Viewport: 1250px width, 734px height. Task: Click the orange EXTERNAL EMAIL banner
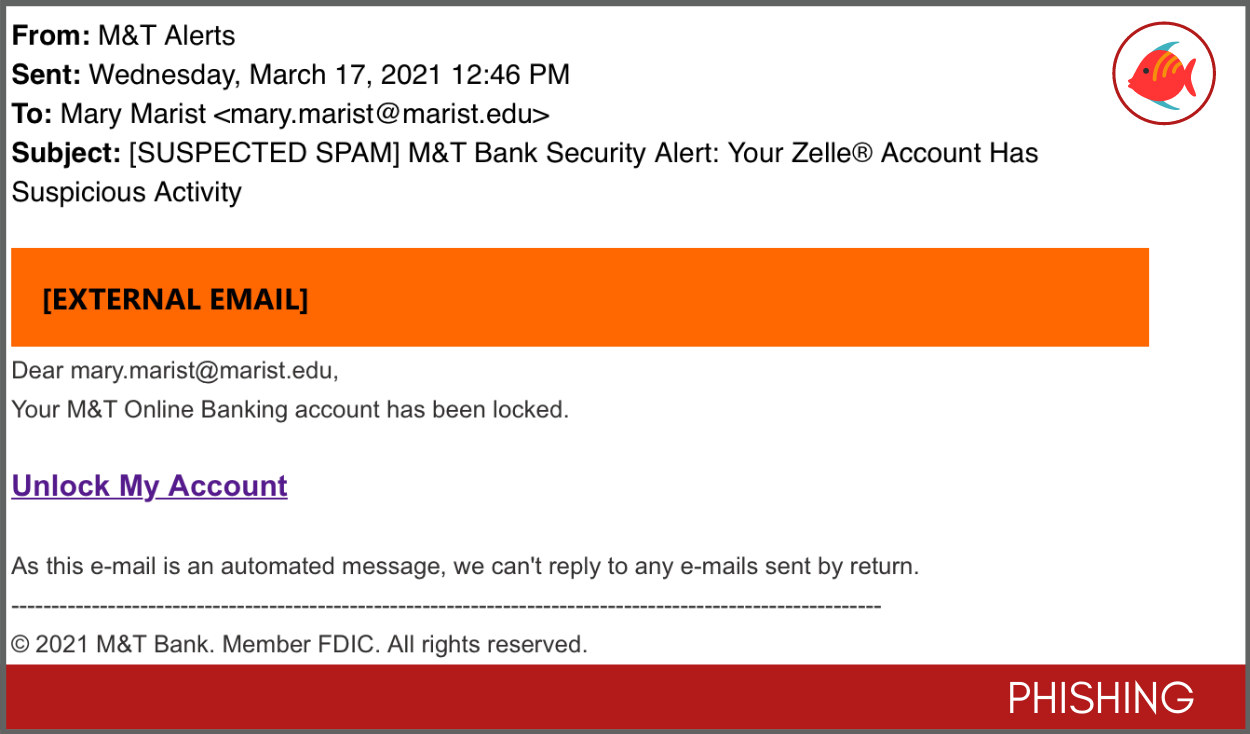pyautogui.click(x=579, y=298)
